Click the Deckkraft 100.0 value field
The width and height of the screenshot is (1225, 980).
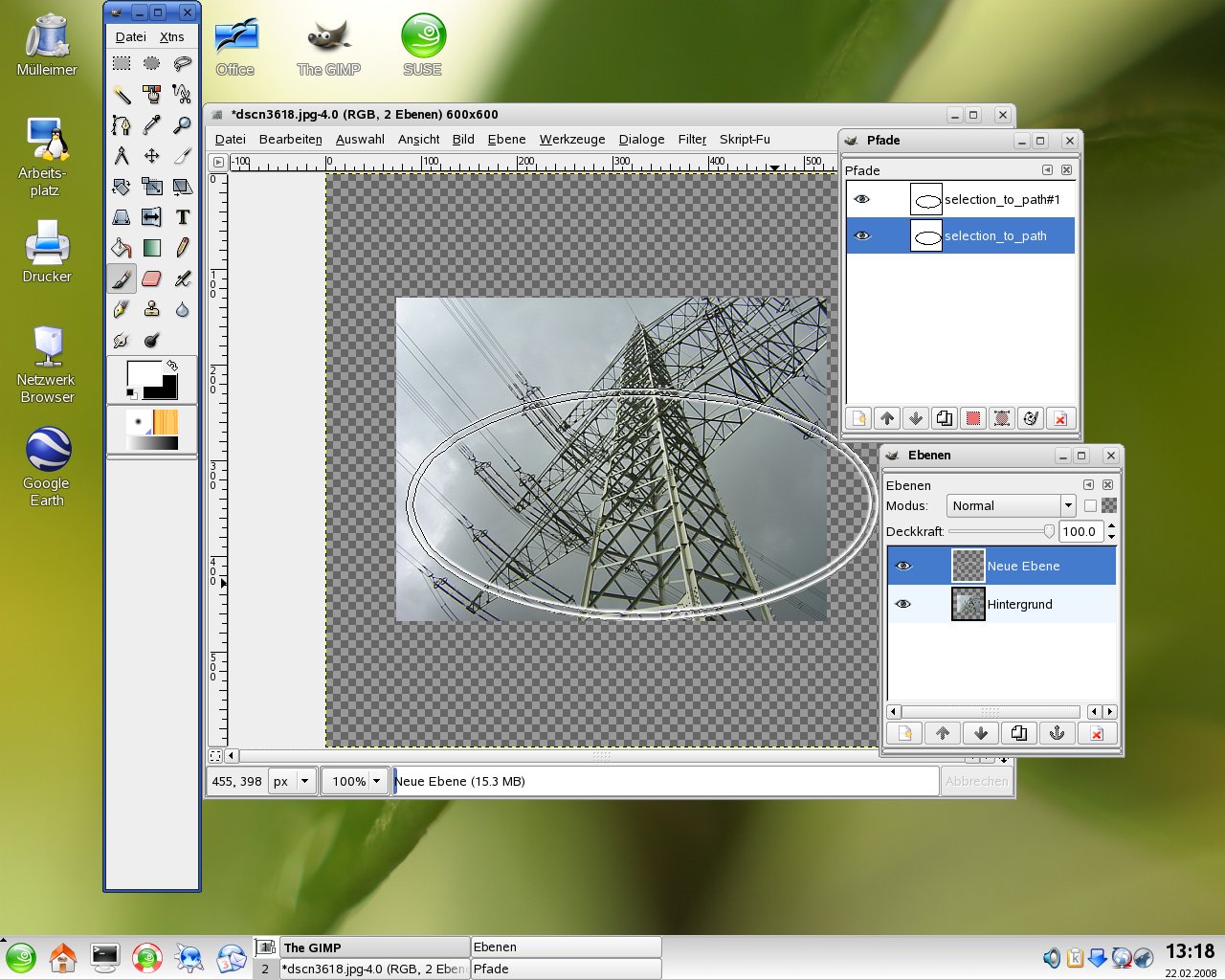coord(1081,531)
